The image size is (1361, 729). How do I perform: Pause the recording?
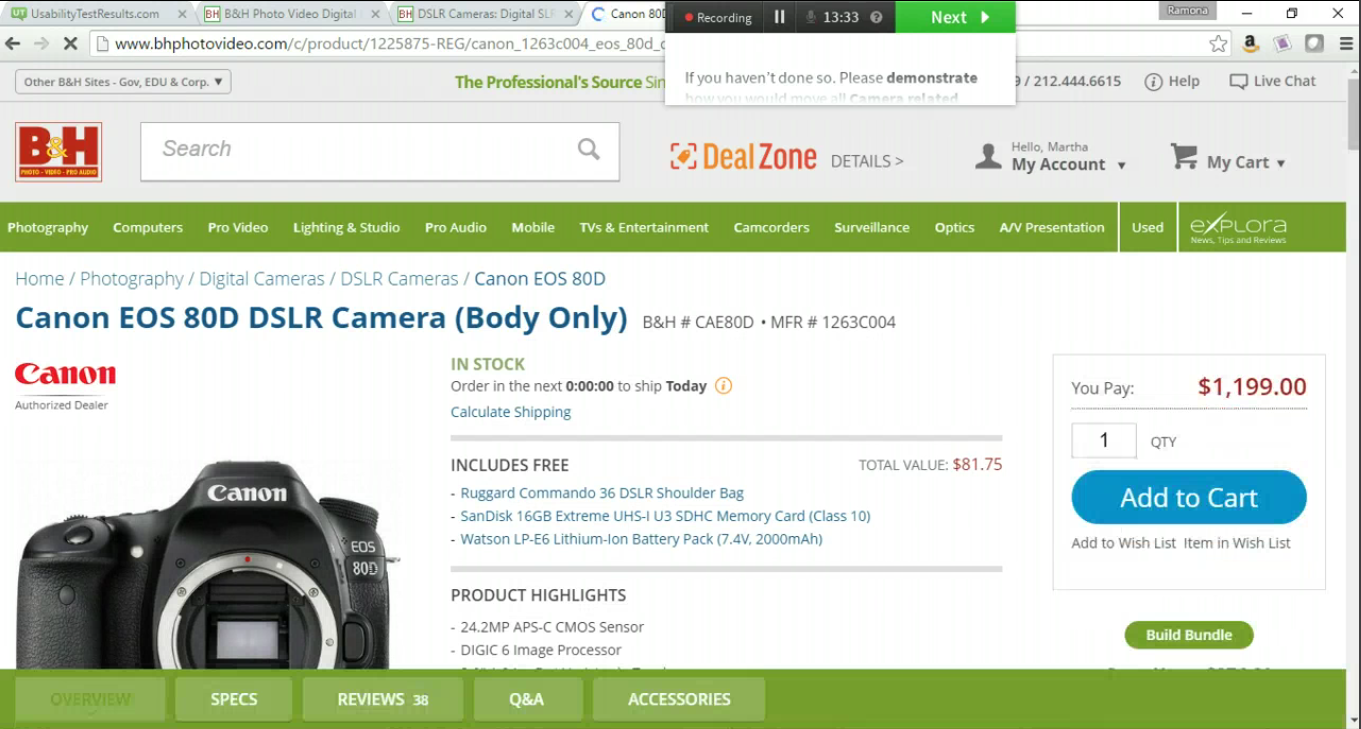[x=779, y=17]
